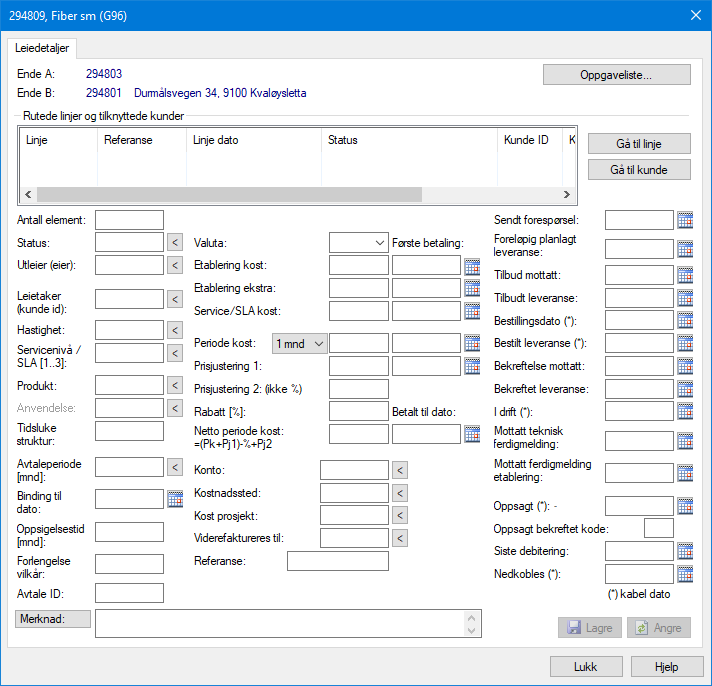
Task: Click lookup arrow next to Status field
Action: pyautogui.click(x=175, y=242)
